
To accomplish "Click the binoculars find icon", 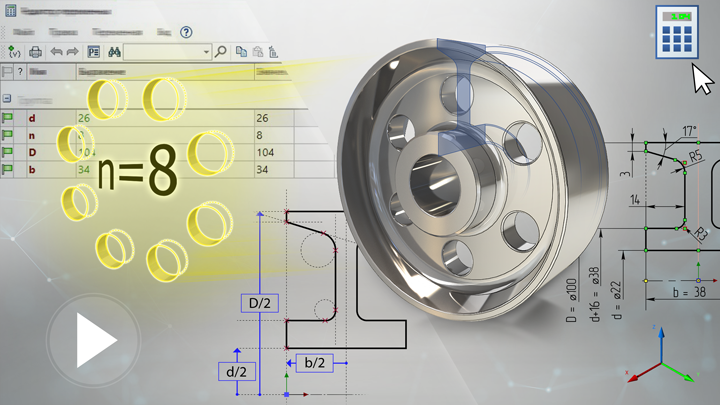I will pos(114,52).
